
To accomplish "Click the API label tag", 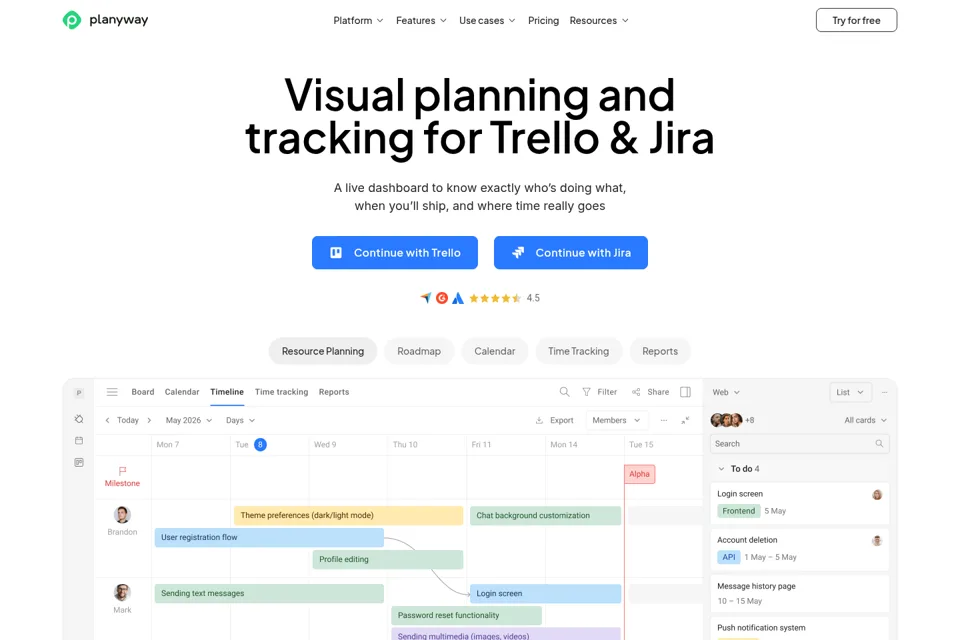I will [729, 557].
